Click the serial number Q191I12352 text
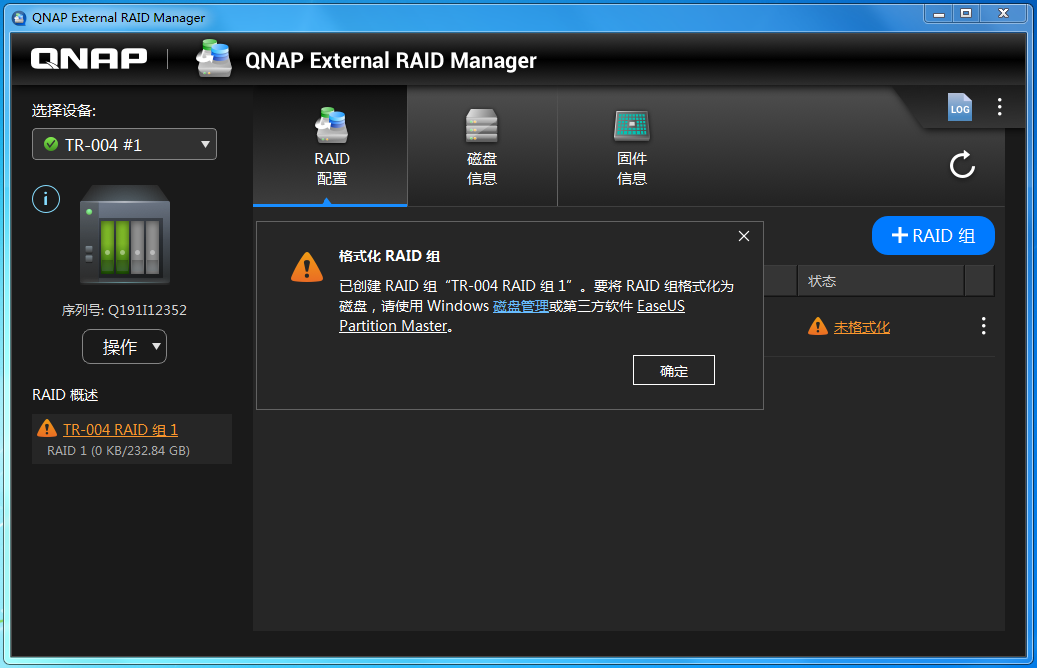The width and height of the screenshot is (1037, 668). tap(147, 310)
